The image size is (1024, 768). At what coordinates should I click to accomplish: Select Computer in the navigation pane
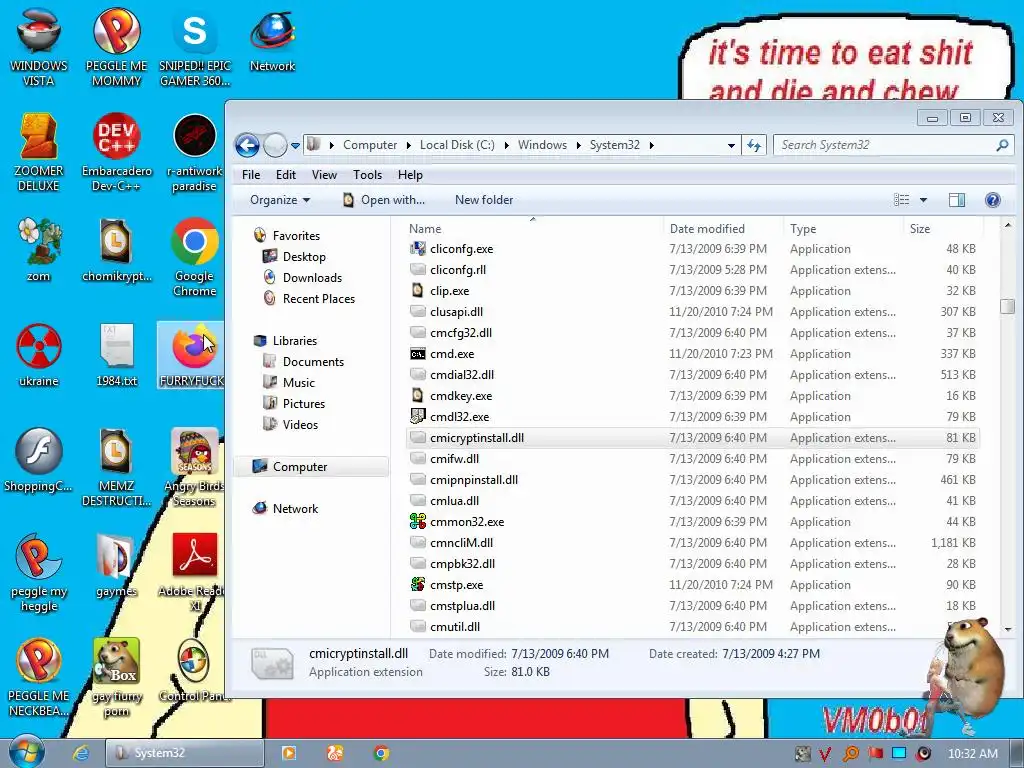(311, 467)
